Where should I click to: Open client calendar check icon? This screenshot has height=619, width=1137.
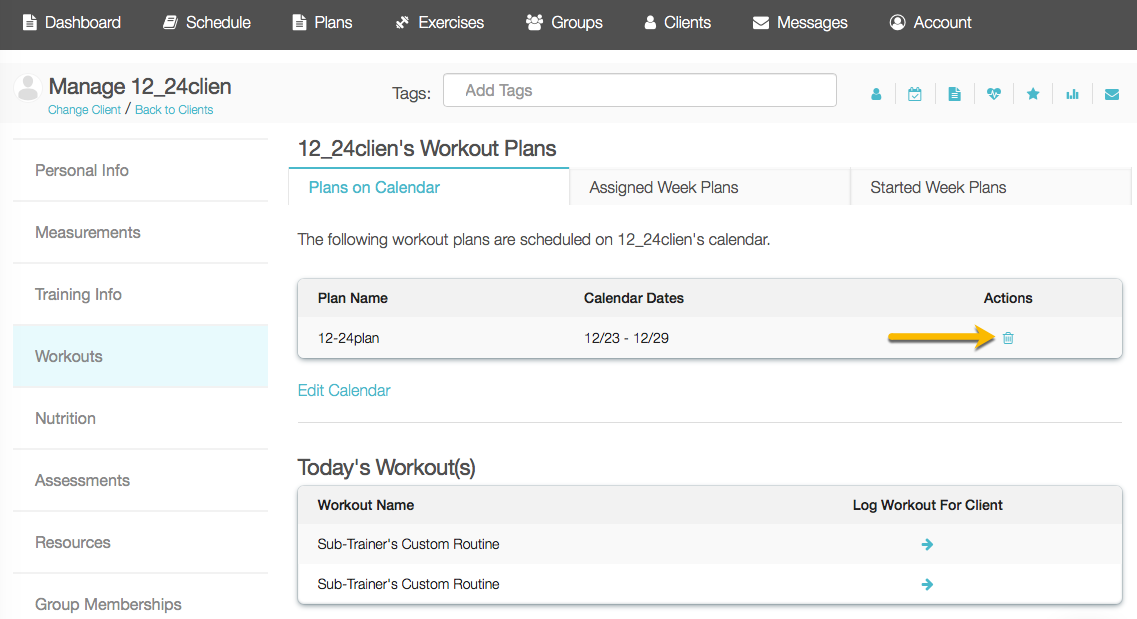(915, 94)
